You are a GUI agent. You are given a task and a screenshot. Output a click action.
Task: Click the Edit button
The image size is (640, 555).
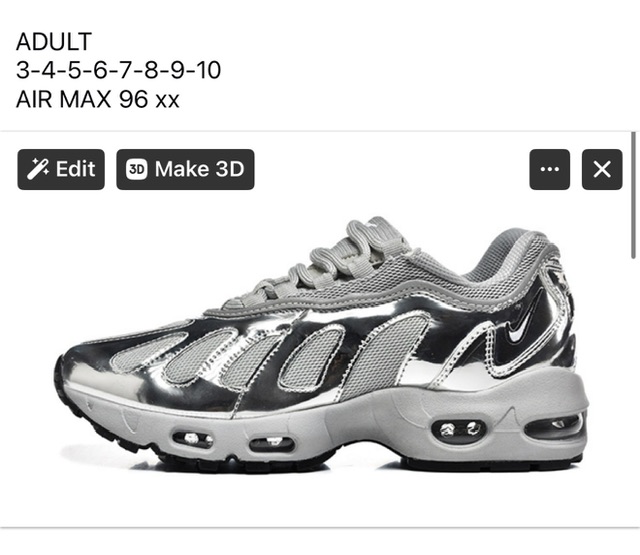61,169
